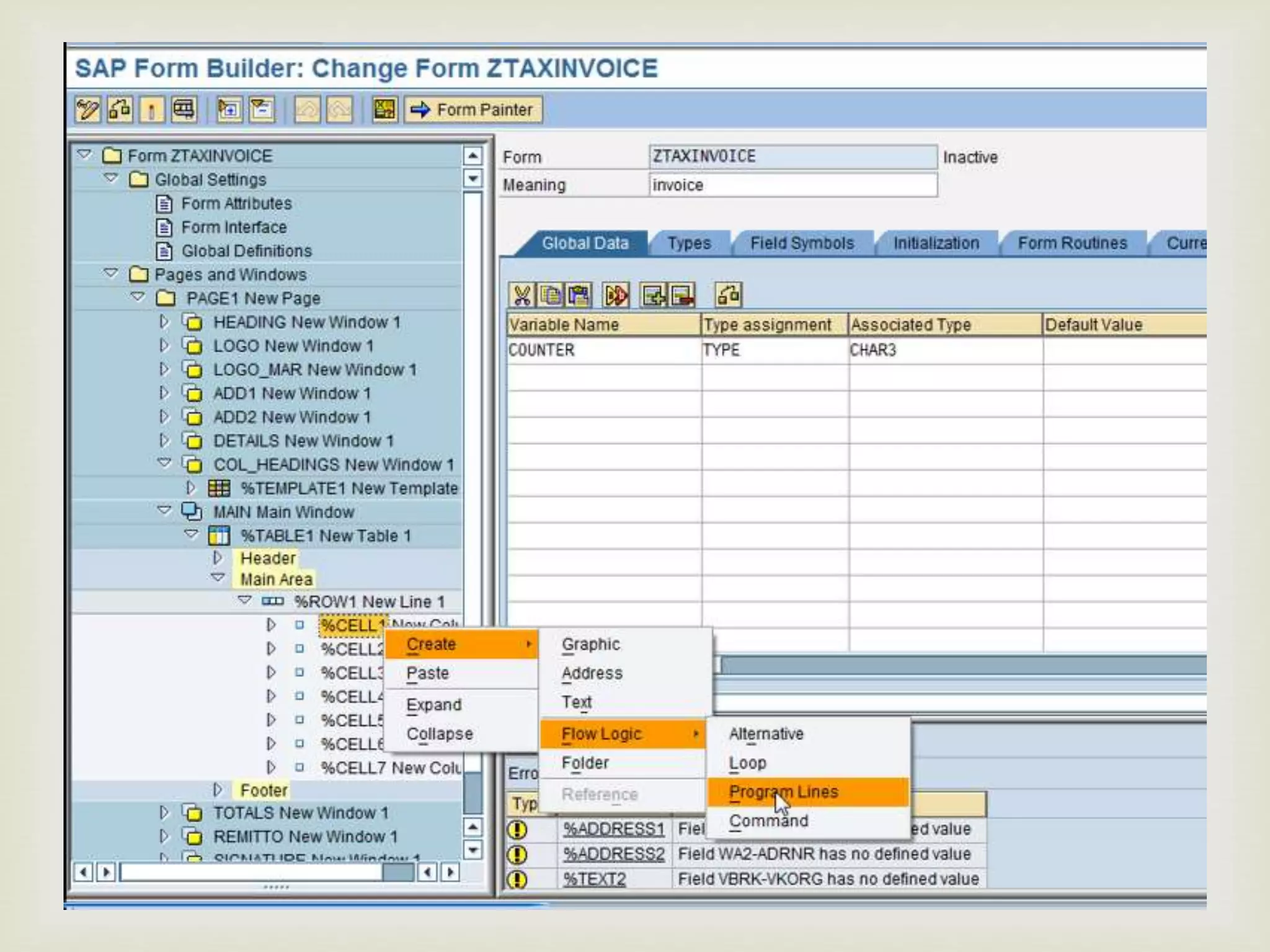Screen dimensions: 1270x952
Task: Select Loop in Flow Logic submenu
Action: (747, 763)
